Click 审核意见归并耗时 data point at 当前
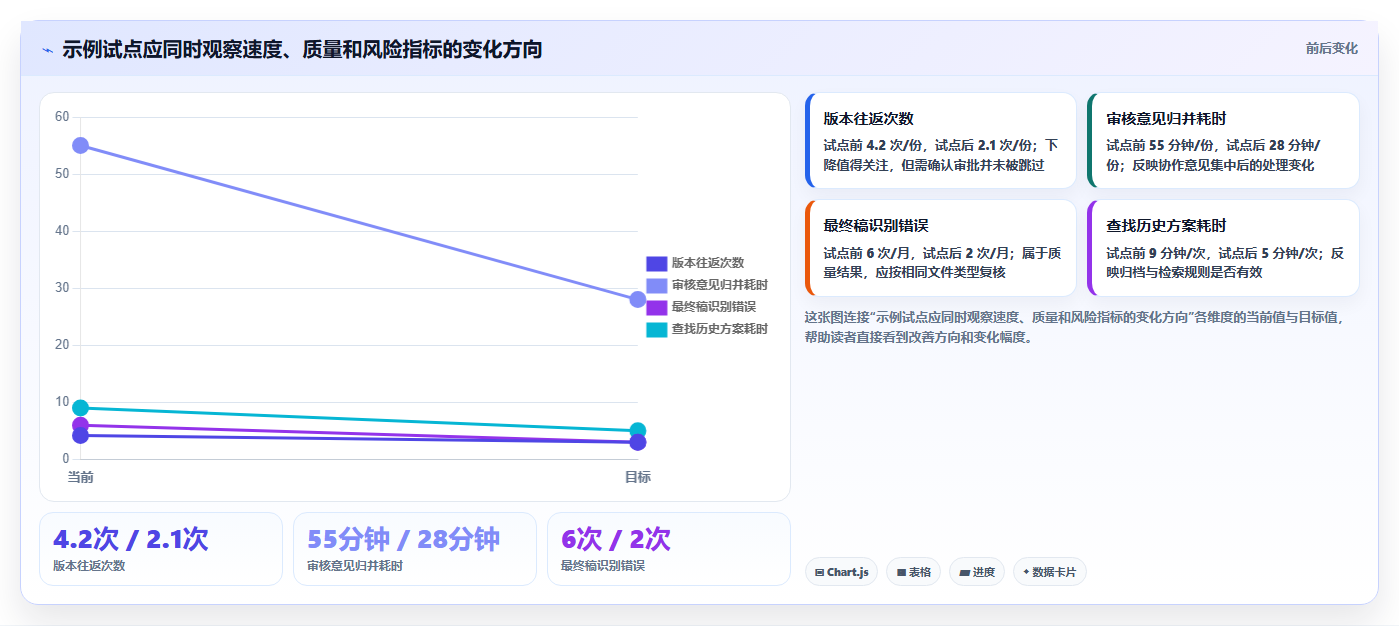The image size is (1399, 626). [x=81, y=145]
